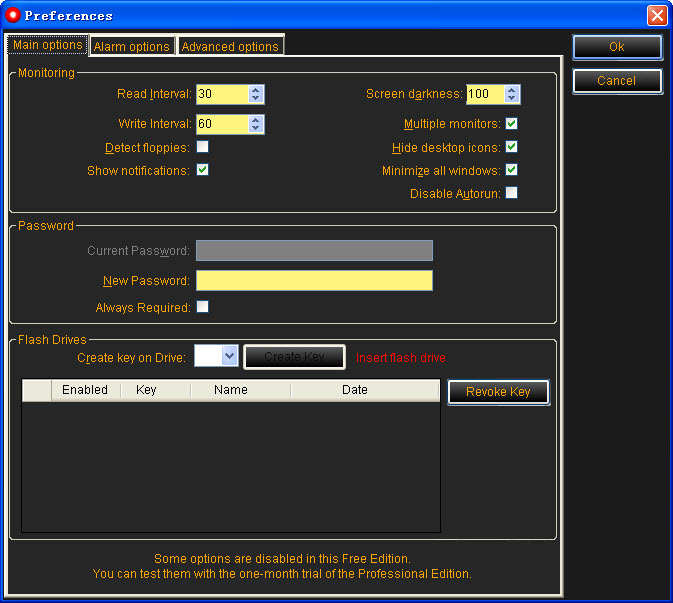The image size is (673, 603).
Task: Close the Preferences window
Action: (x=657, y=15)
